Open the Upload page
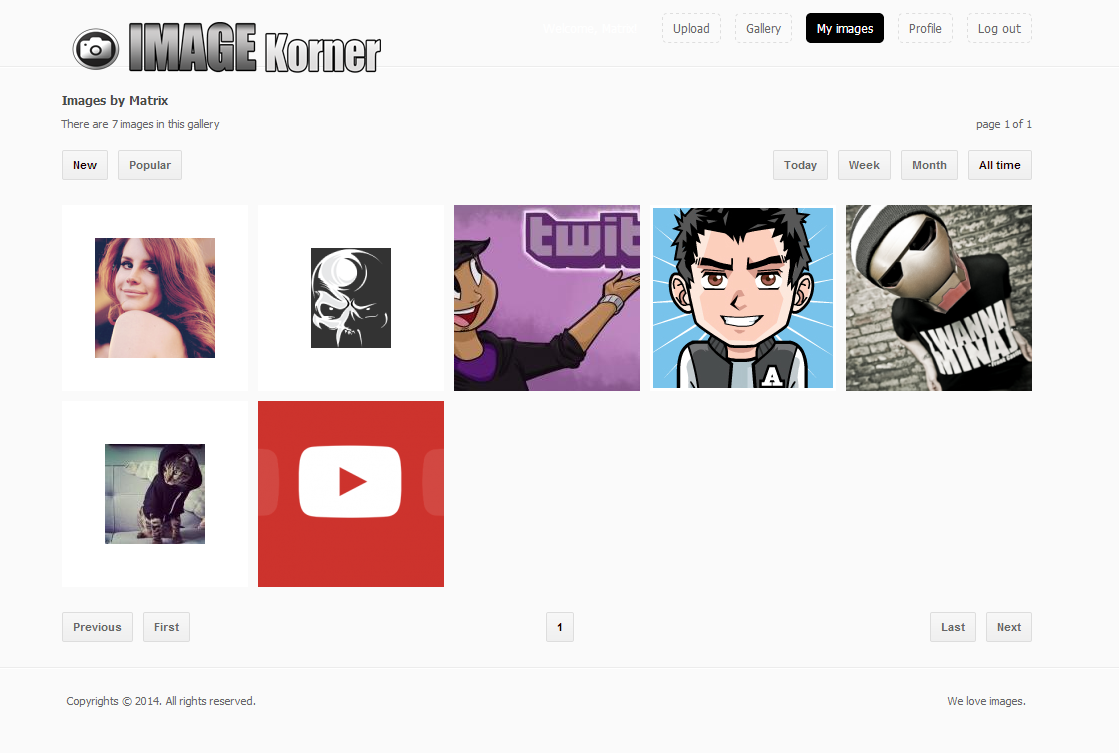 (x=691, y=29)
